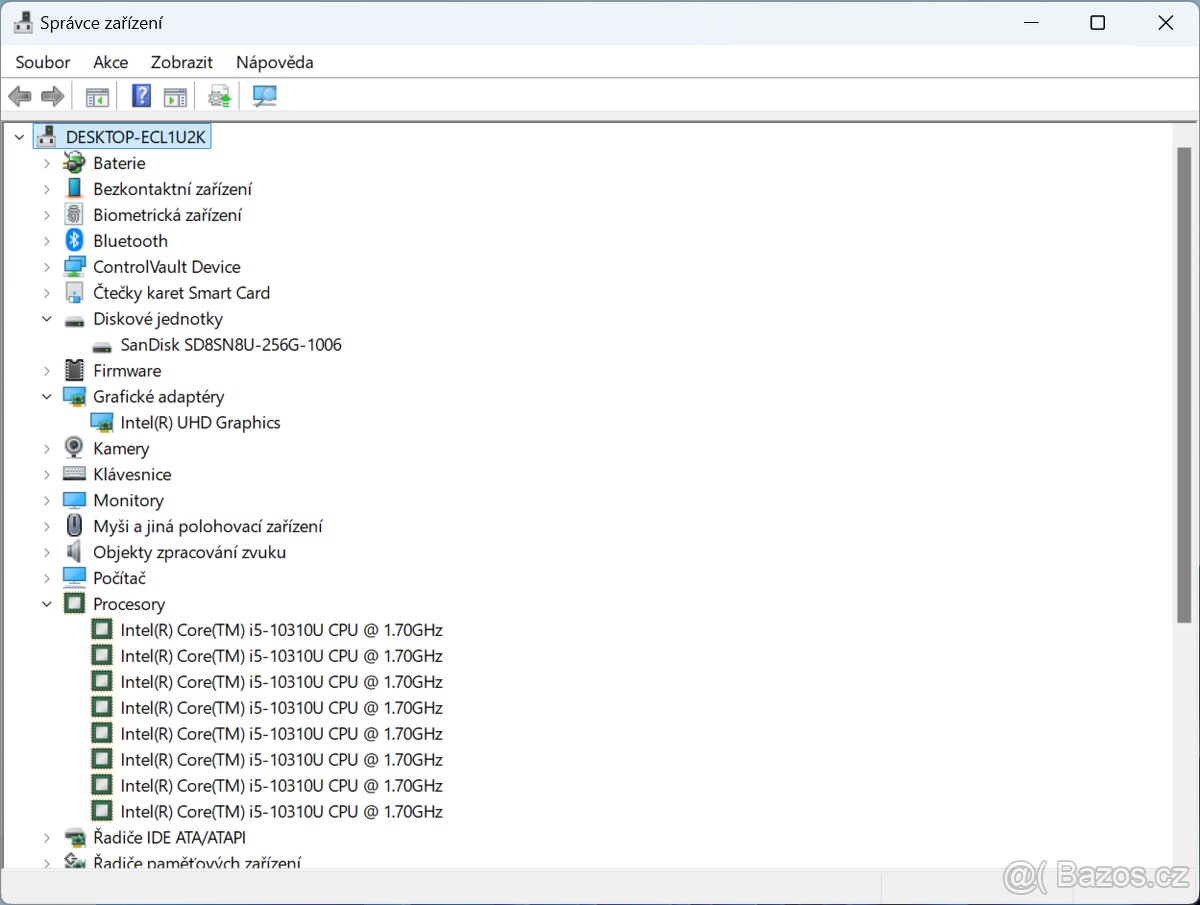Select the Baterie category
The height and width of the screenshot is (905, 1200).
119,162
